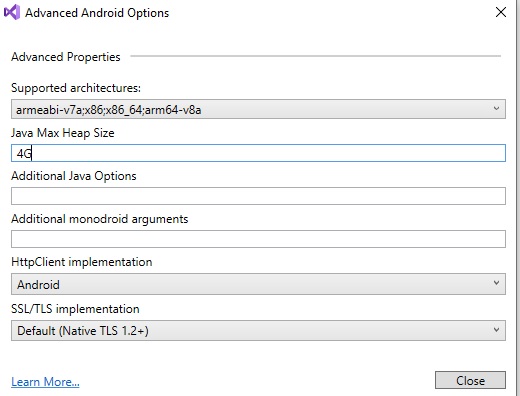Select the armeabi-v7a;x86 architectures combo box text
520x396 pixels.
point(109,110)
